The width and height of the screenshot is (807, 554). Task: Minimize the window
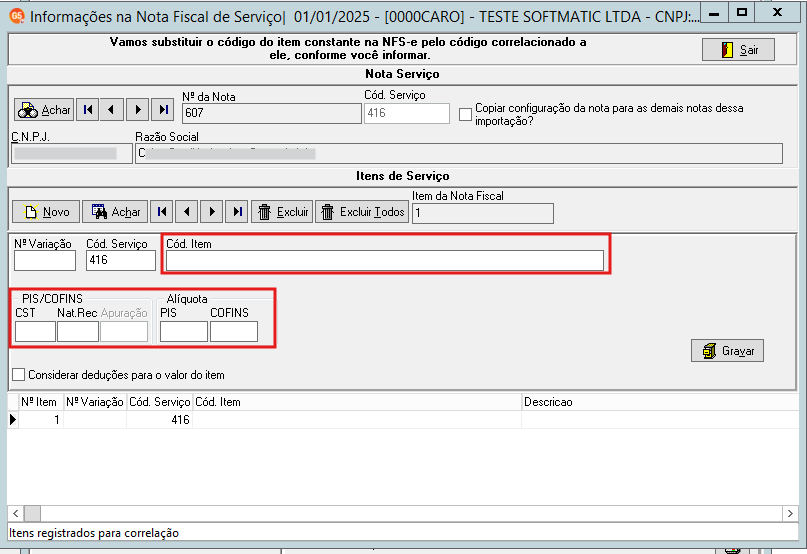pyautogui.click(x=714, y=13)
